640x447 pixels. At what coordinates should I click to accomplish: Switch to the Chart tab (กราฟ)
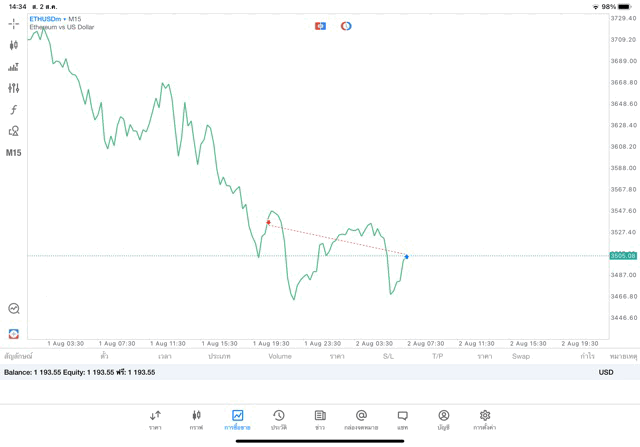[196, 419]
